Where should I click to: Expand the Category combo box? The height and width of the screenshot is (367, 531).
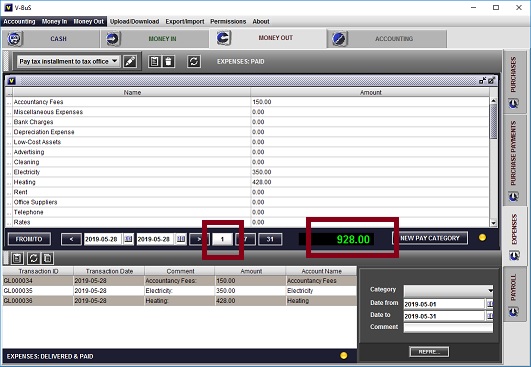(448, 290)
